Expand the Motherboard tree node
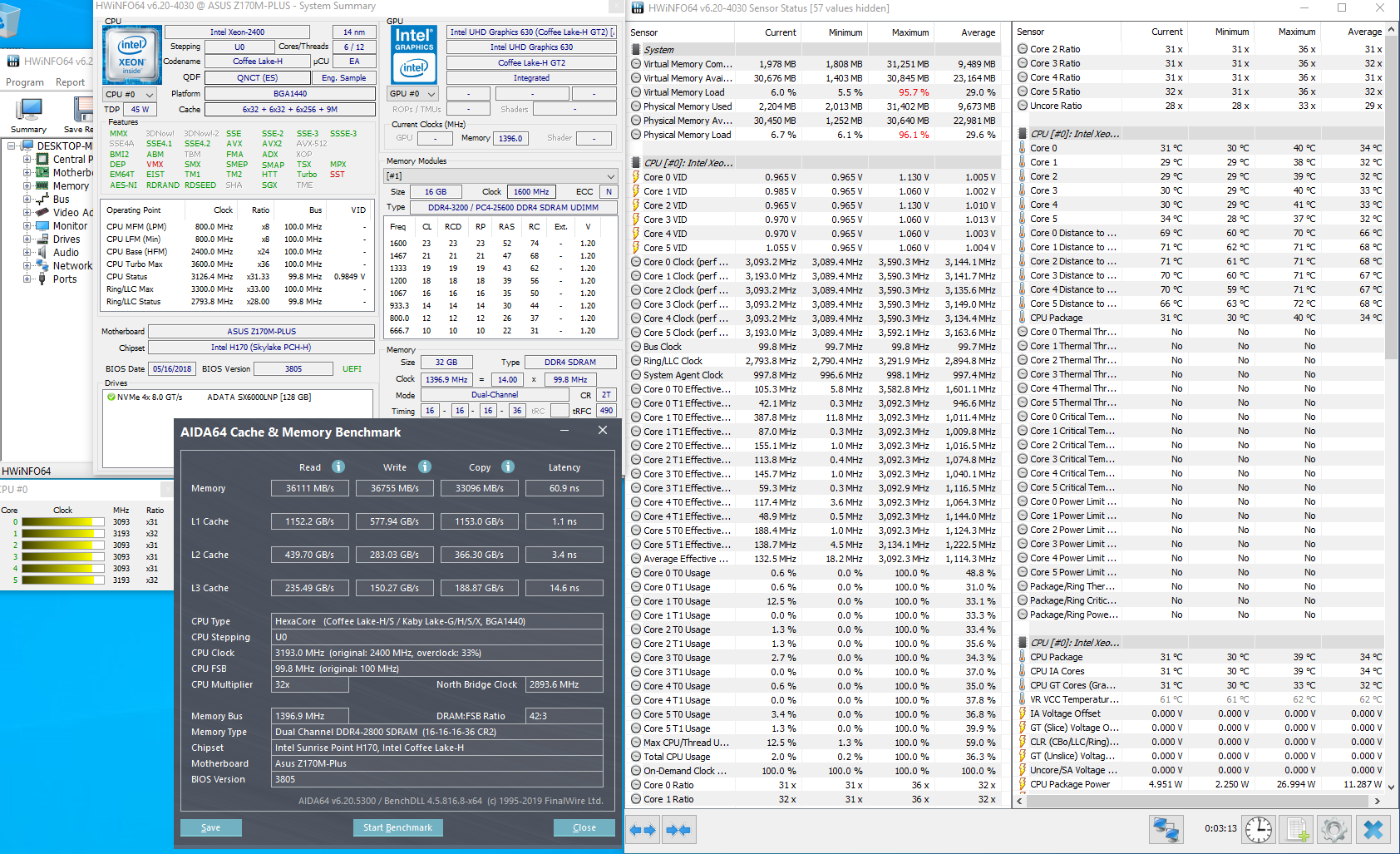 [27, 172]
